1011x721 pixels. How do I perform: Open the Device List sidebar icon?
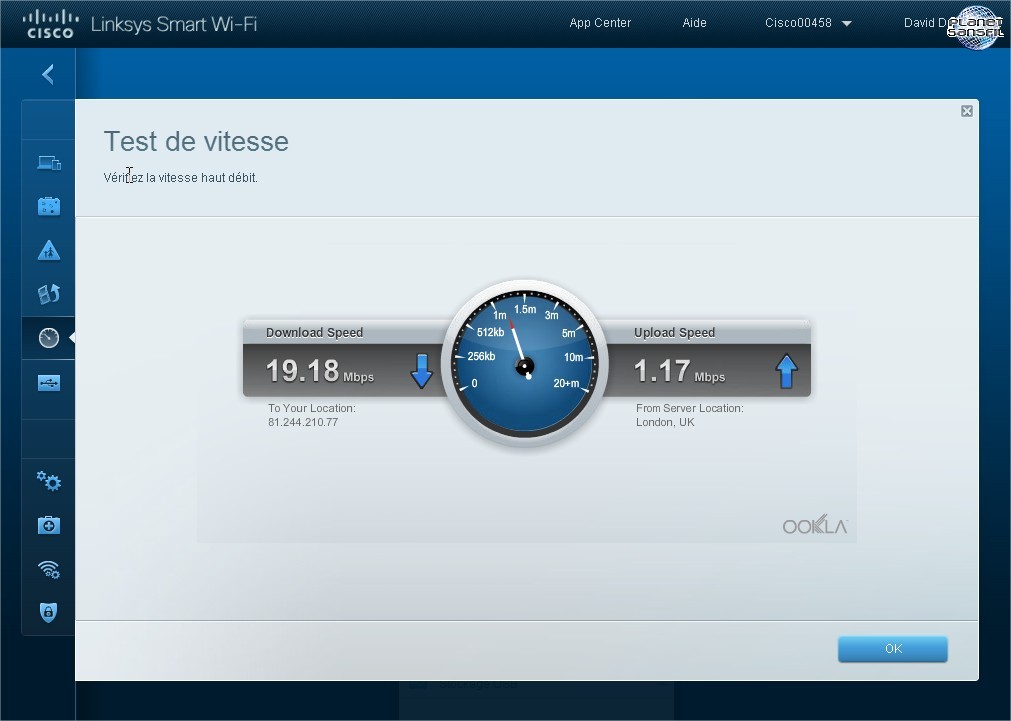(49, 163)
